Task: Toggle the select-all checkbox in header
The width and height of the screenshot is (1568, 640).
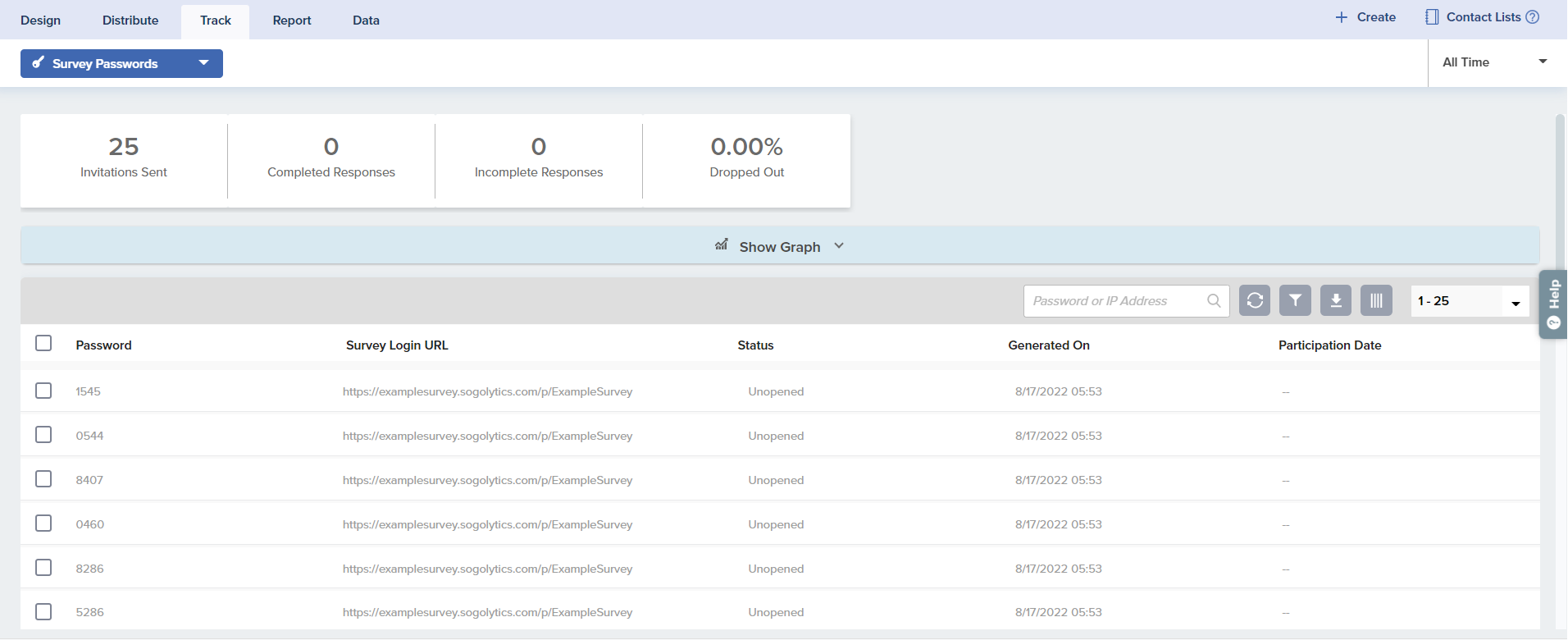Action: 43,343
